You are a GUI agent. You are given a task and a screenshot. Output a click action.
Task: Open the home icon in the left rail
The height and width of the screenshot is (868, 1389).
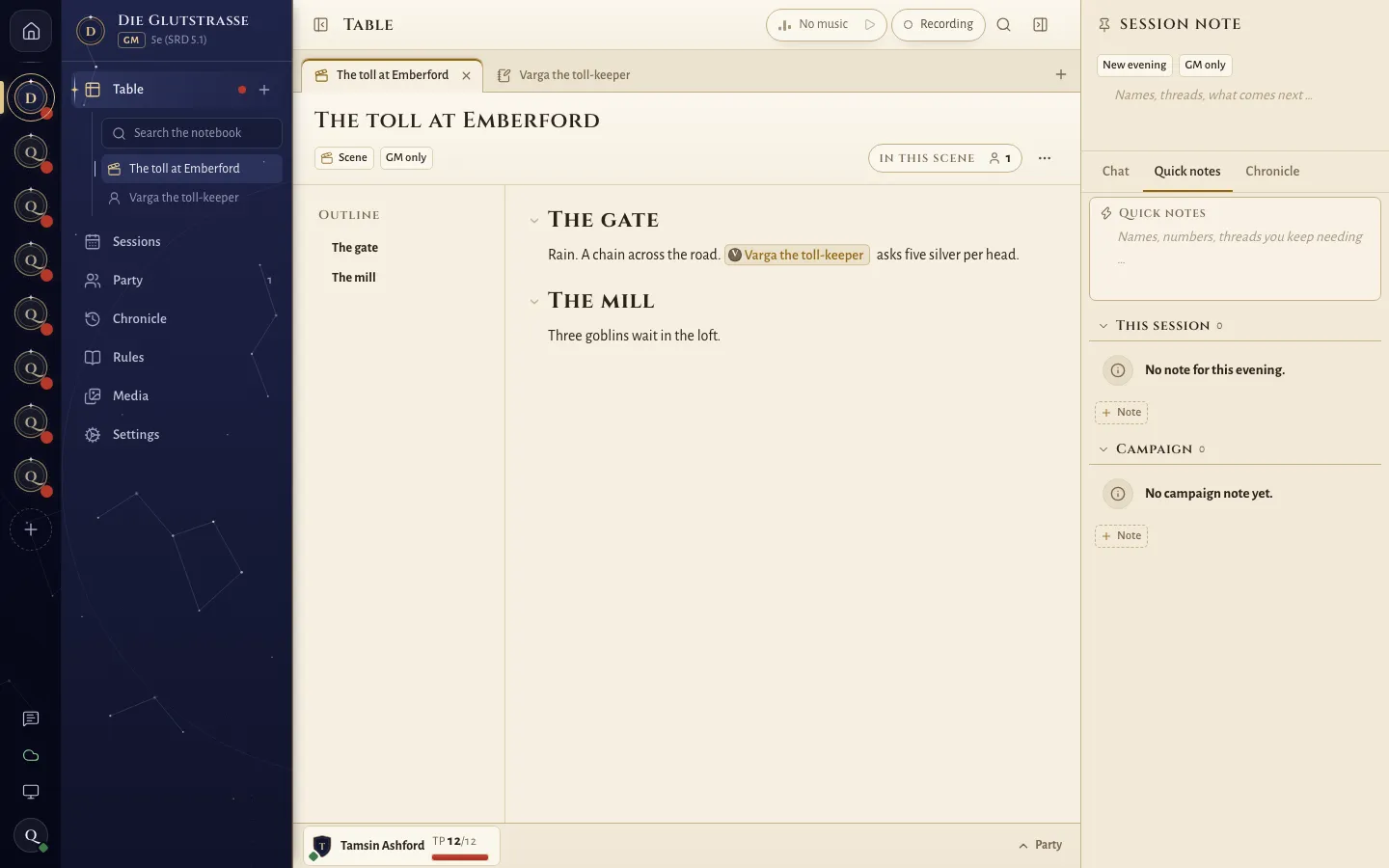point(31,31)
